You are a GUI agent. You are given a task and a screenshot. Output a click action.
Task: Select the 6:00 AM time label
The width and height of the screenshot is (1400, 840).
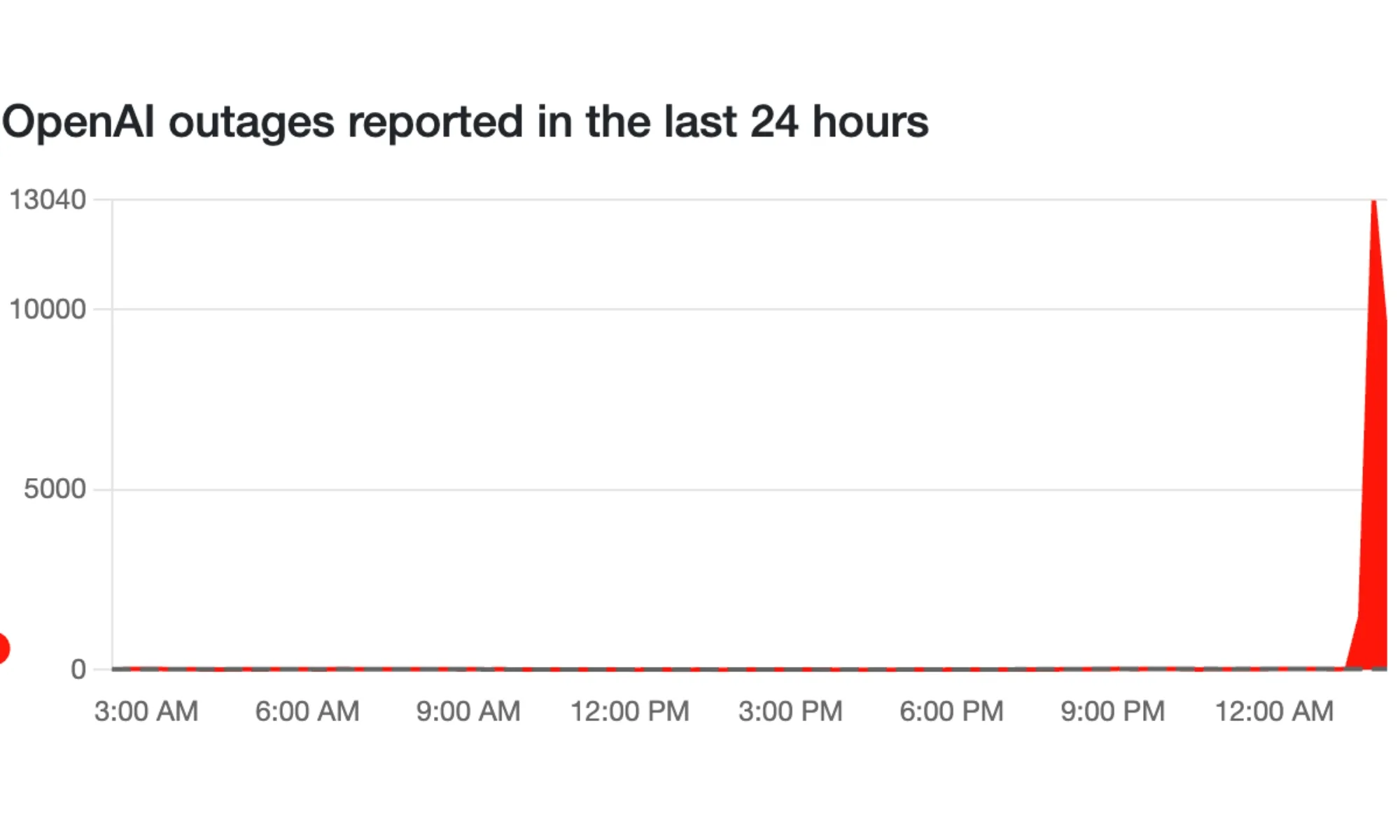point(307,712)
